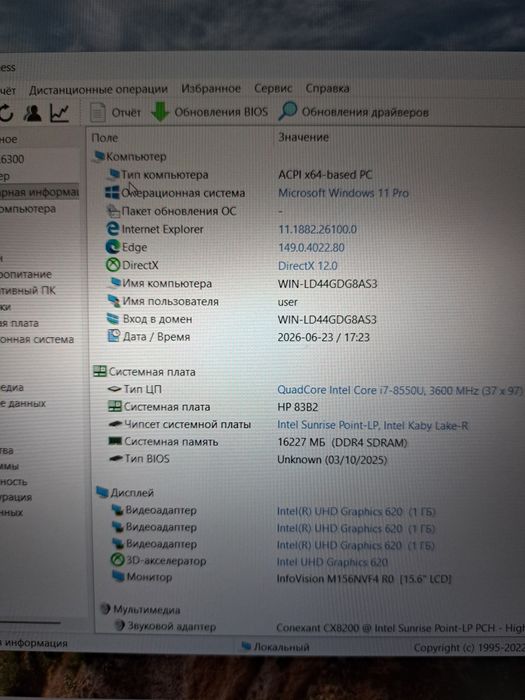Click Обновления драйверов toolbar button
Image resolution: width=525 pixels, height=700 pixels.
click(354, 112)
